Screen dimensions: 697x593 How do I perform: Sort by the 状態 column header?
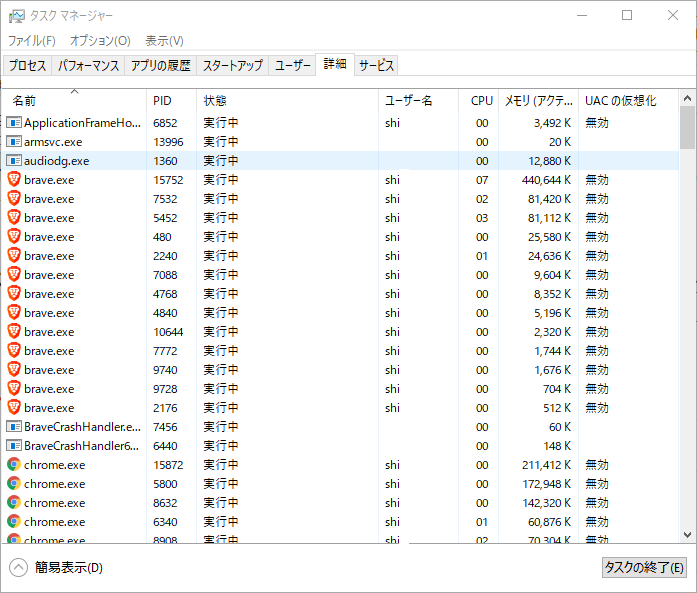287,100
